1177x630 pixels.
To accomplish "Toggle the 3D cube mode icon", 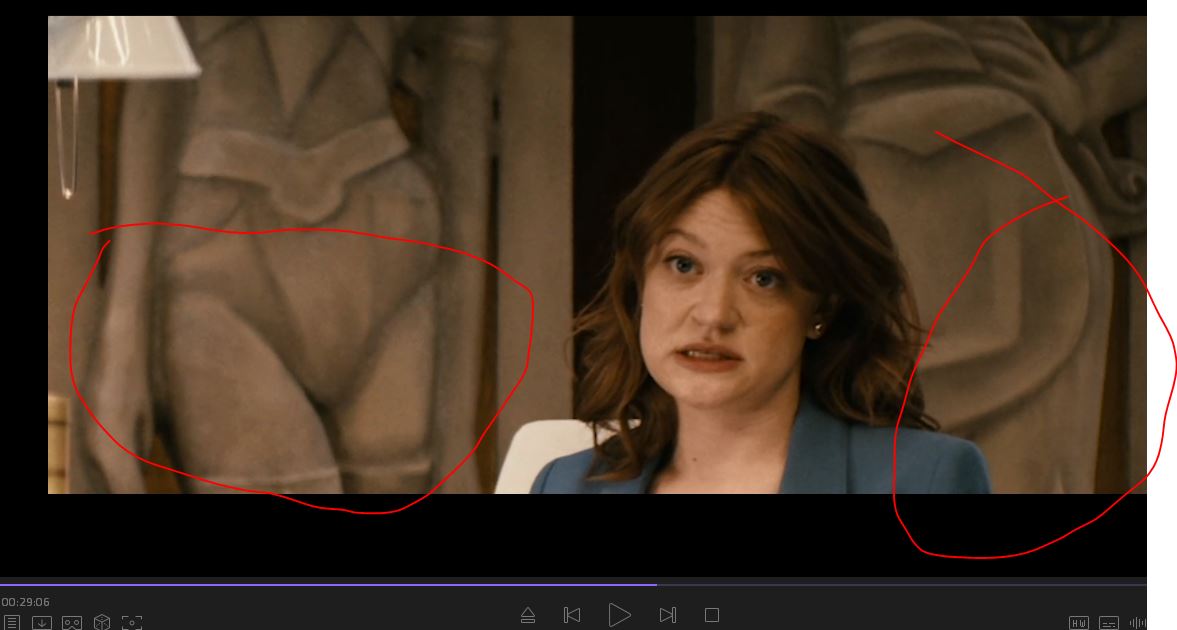I will point(102,622).
